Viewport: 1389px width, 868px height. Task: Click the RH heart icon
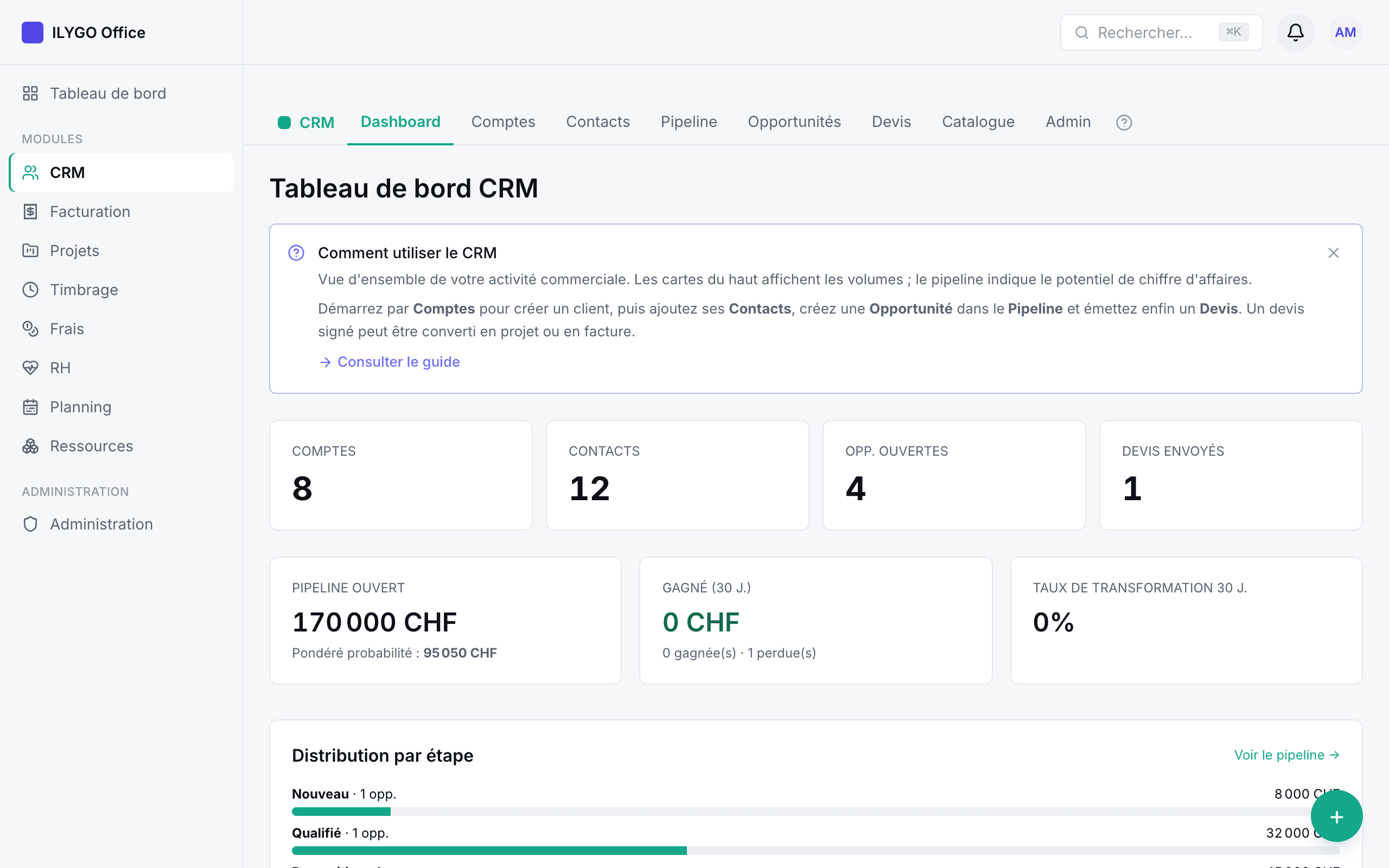point(30,367)
